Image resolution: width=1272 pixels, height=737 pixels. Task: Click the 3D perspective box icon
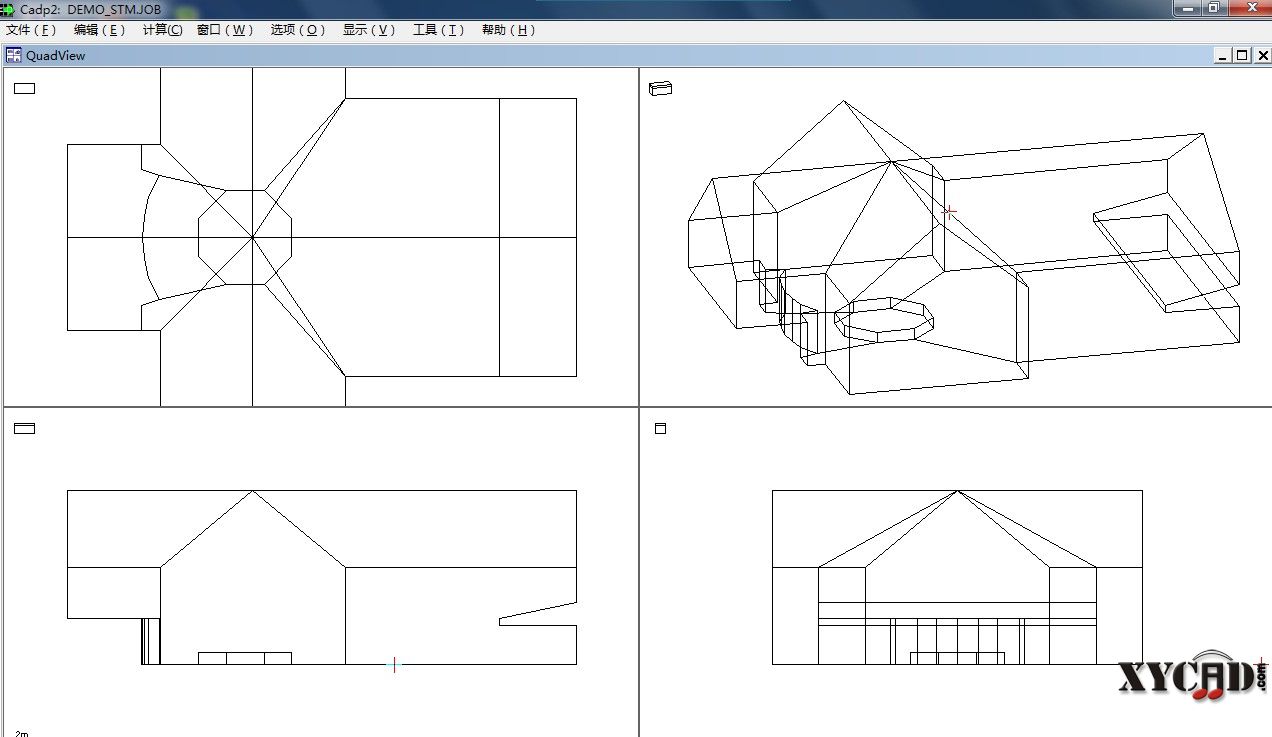(x=660, y=88)
